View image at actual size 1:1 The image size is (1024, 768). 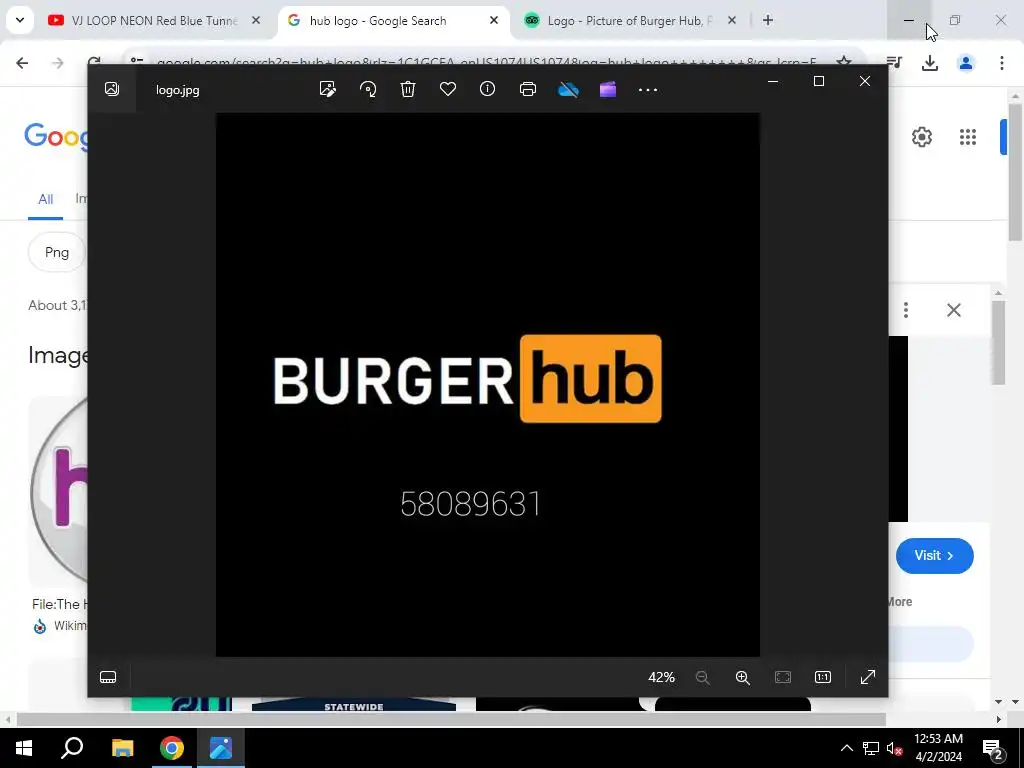[823, 677]
